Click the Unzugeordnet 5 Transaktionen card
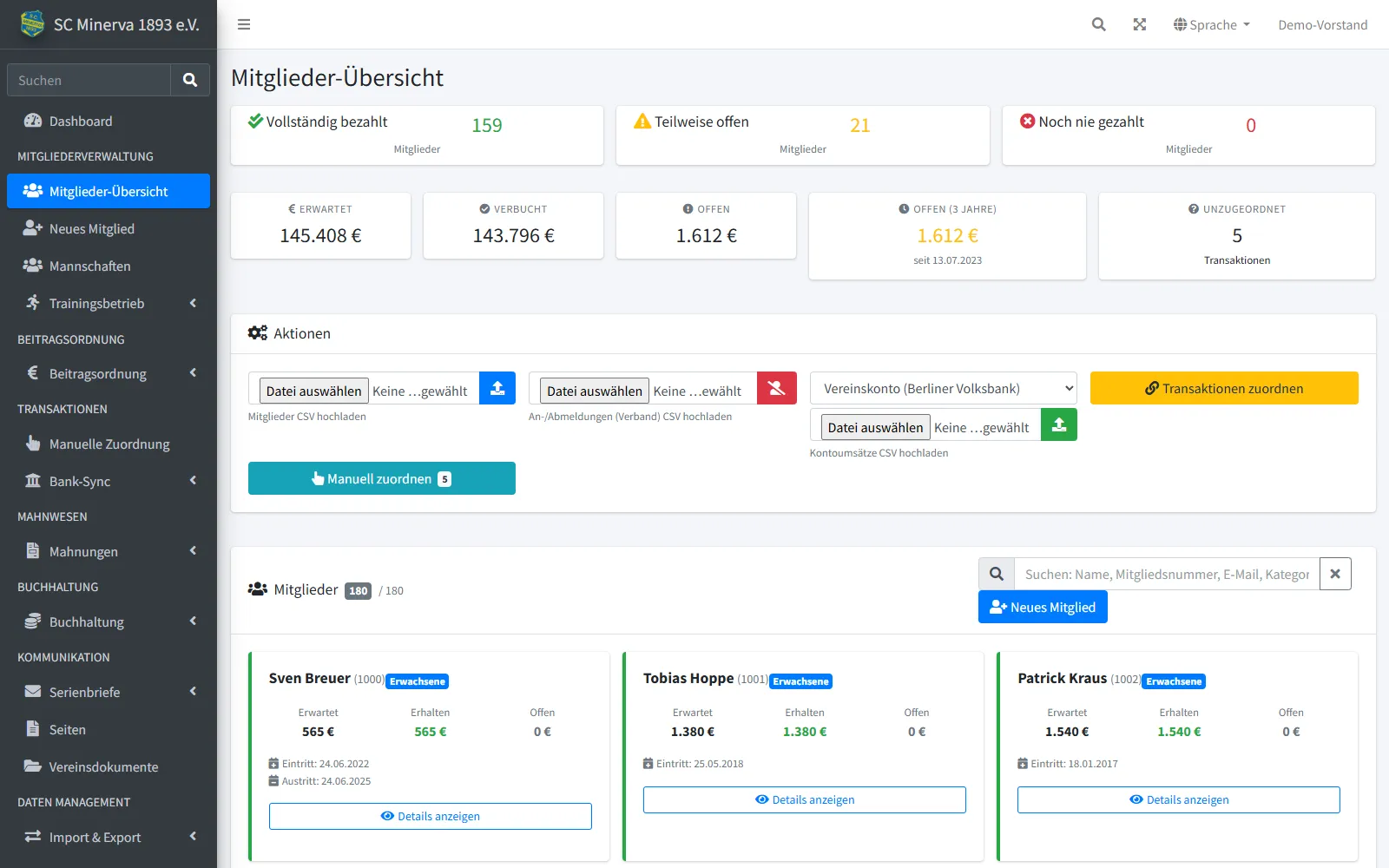This screenshot has height=868, width=1389. point(1237,236)
